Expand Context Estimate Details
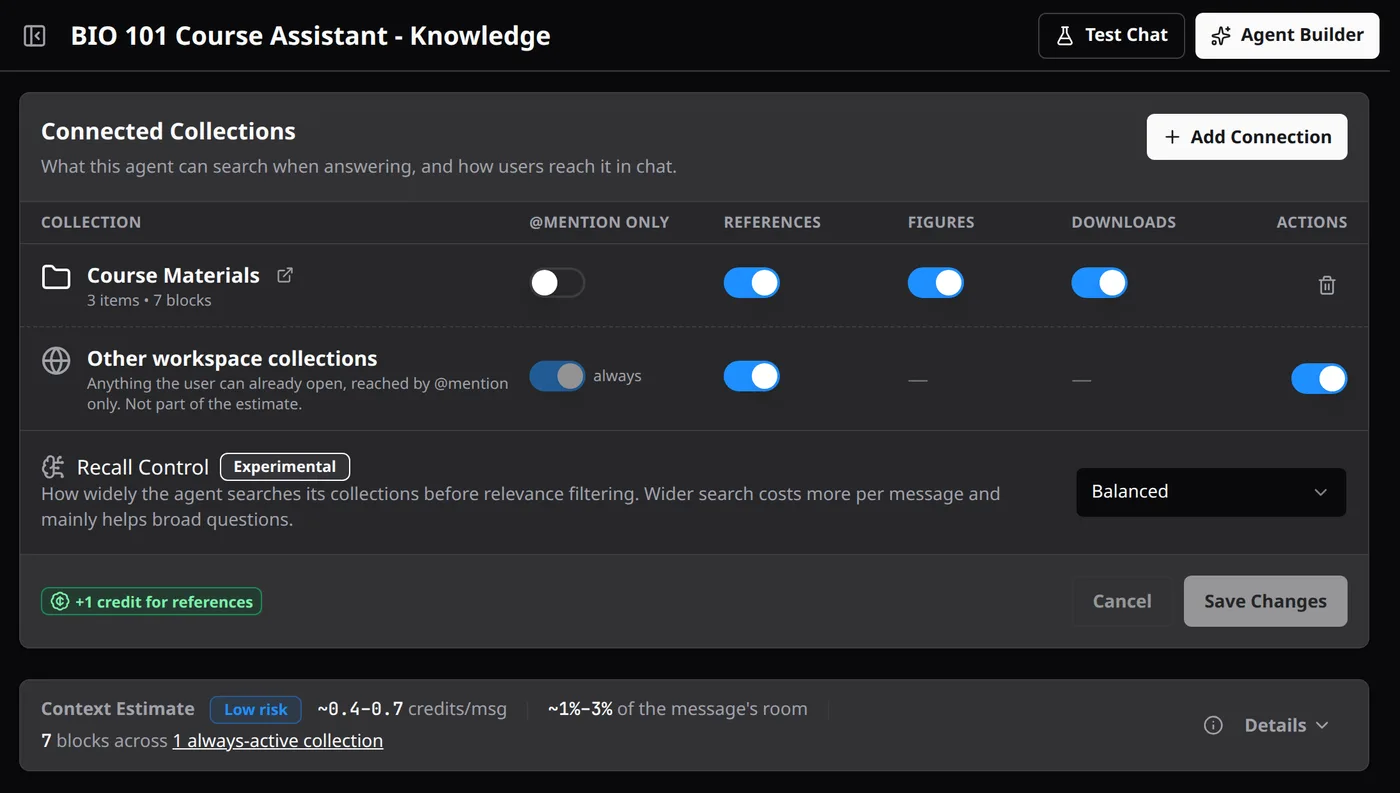This screenshot has height=793, width=1400. click(1286, 725)
